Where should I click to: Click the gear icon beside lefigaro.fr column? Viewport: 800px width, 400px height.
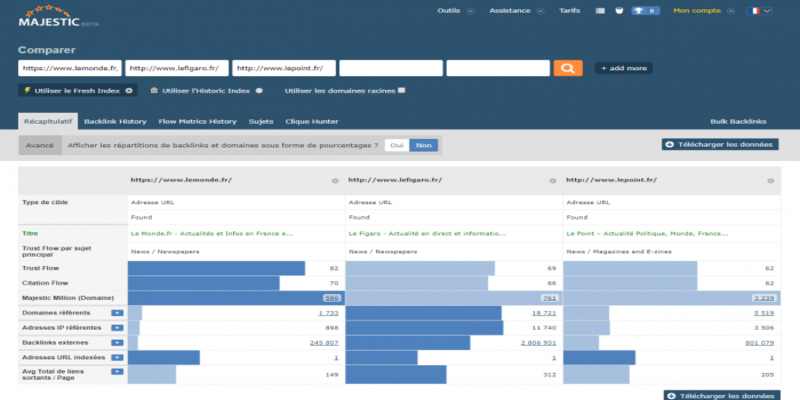click(551, 181)
